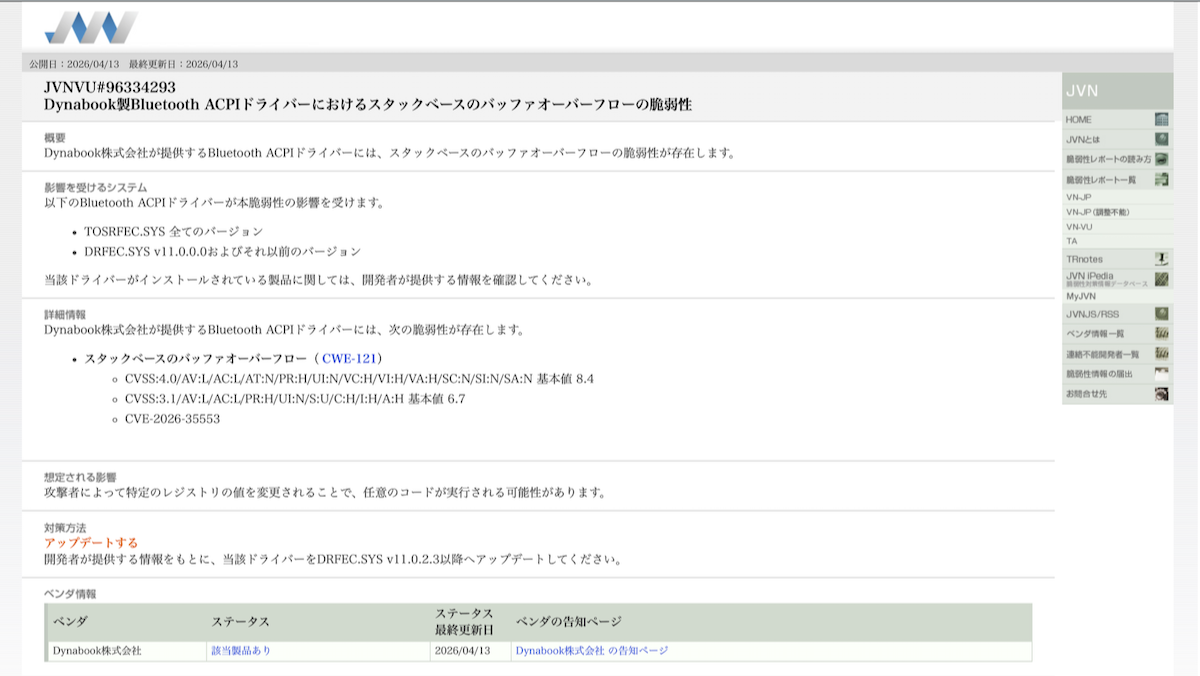Select VN-JP in the sidebar menu
Image resolution: width=1200 pixels, height=676 pixels.
[1080, 197]
